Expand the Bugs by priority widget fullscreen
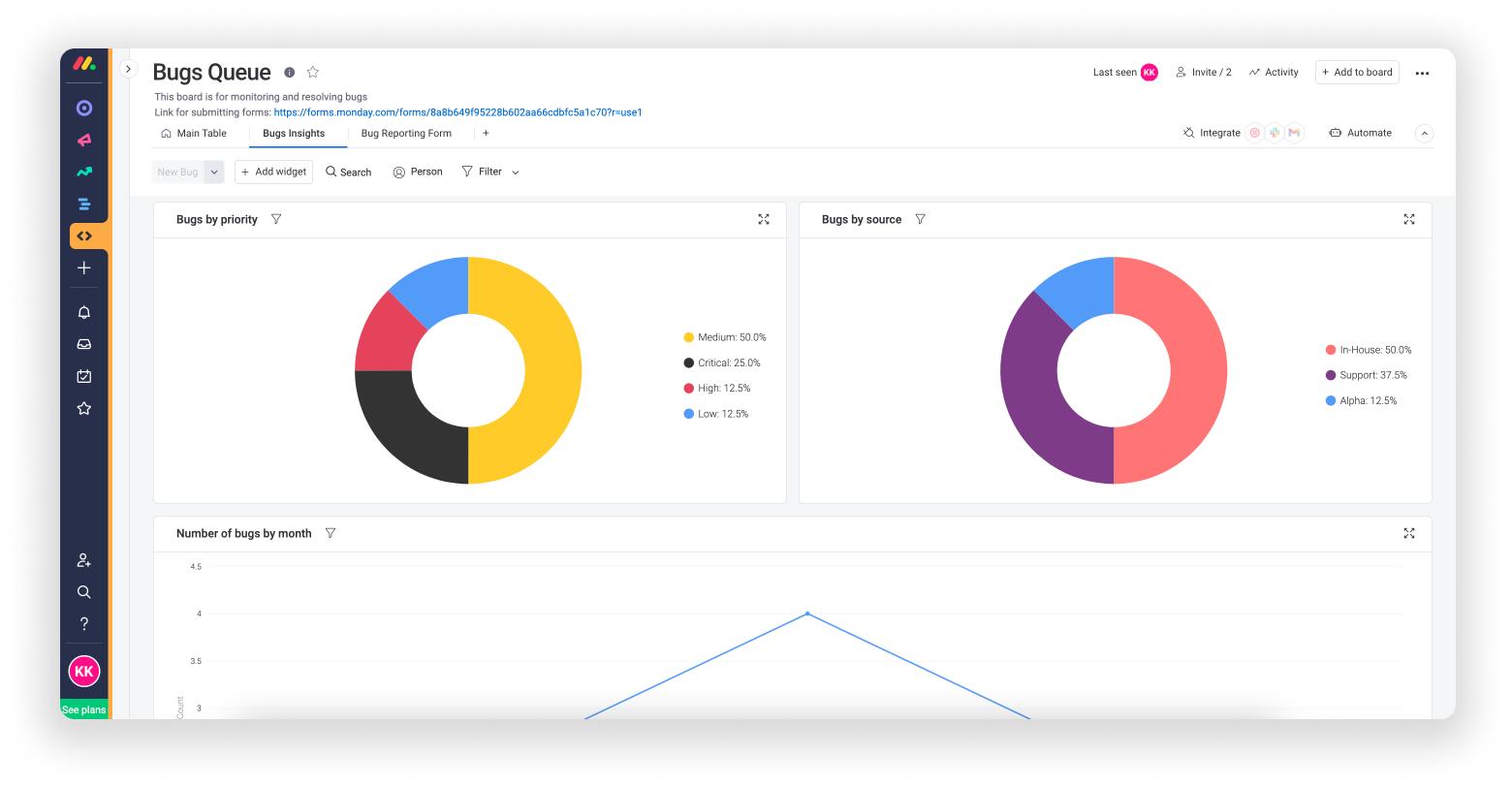 pyautogui.click(x=764, y=220)
